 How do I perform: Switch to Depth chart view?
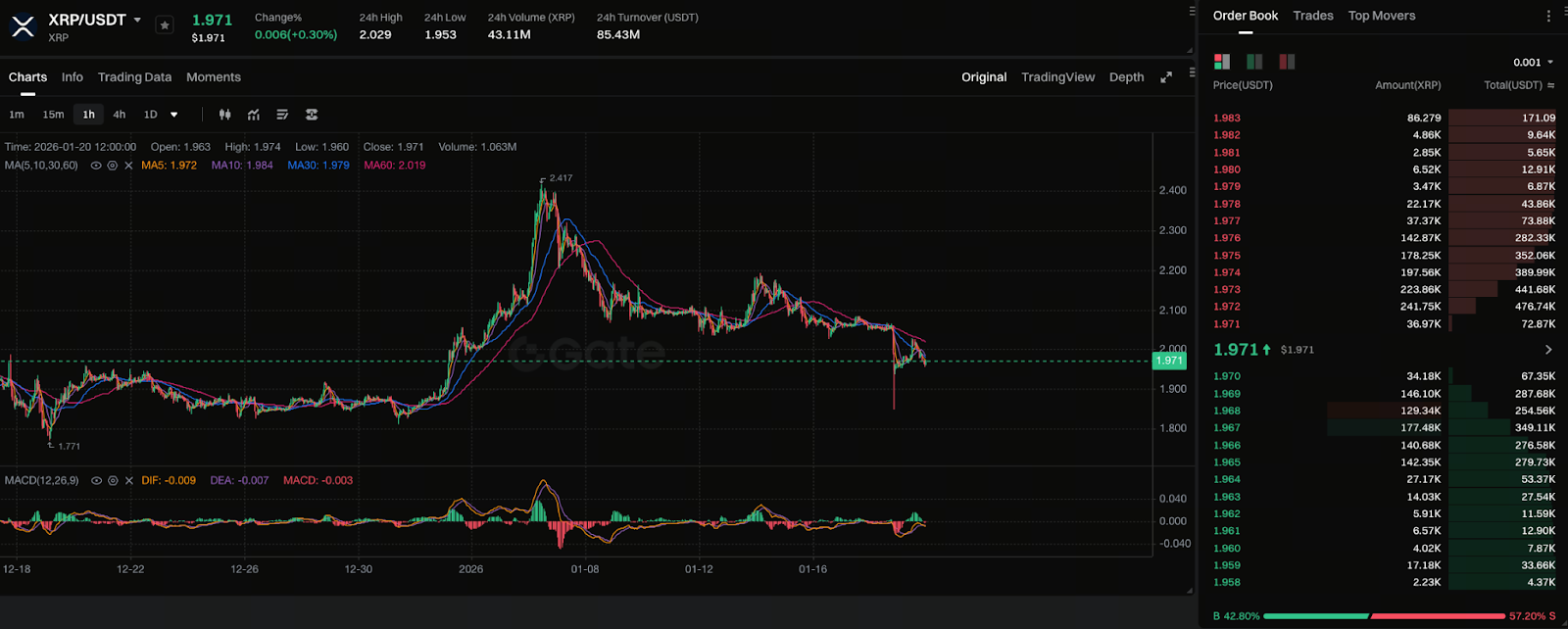[x=1127, y=77]
